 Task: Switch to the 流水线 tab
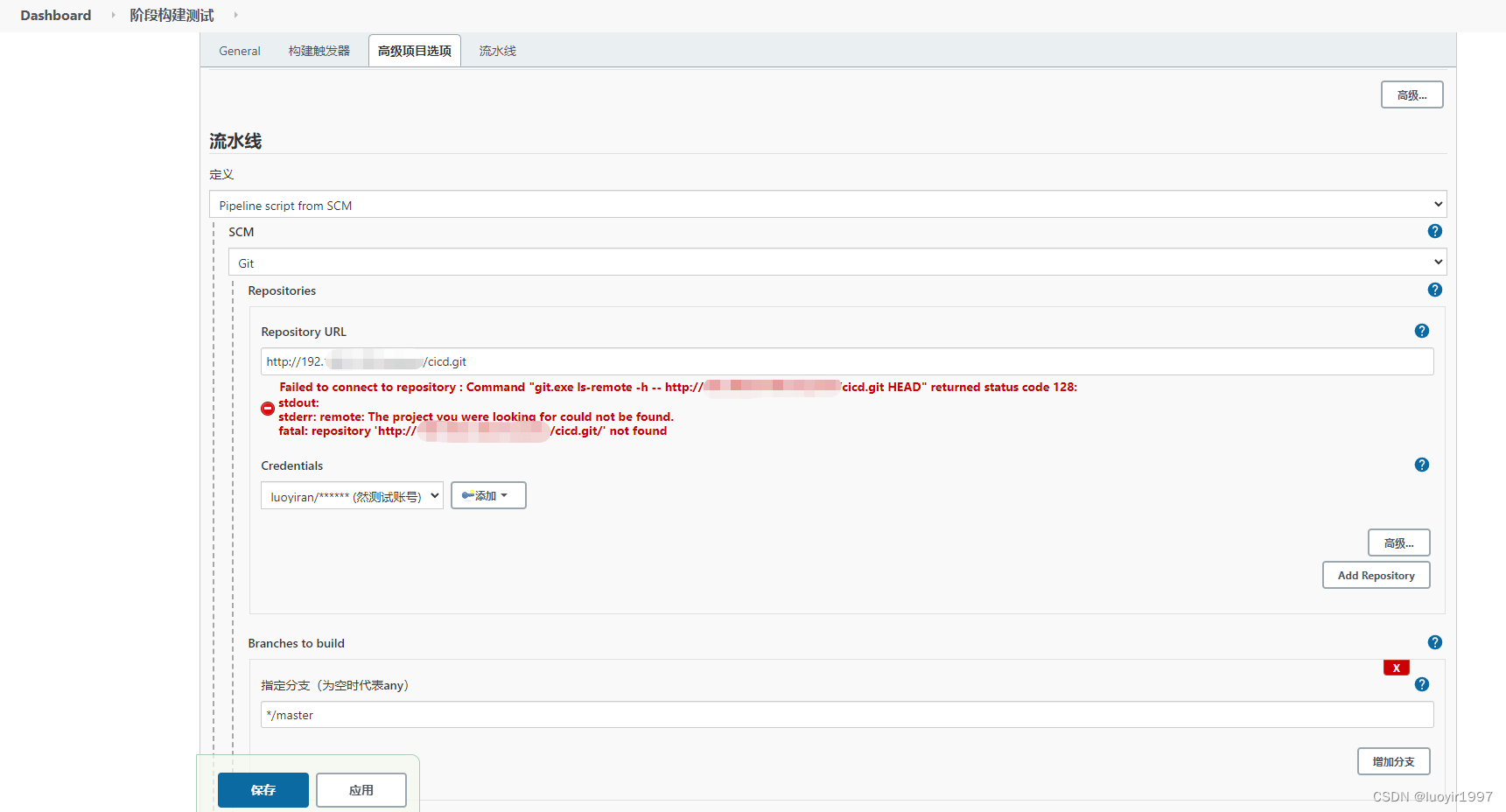click(x=496, y=50)
